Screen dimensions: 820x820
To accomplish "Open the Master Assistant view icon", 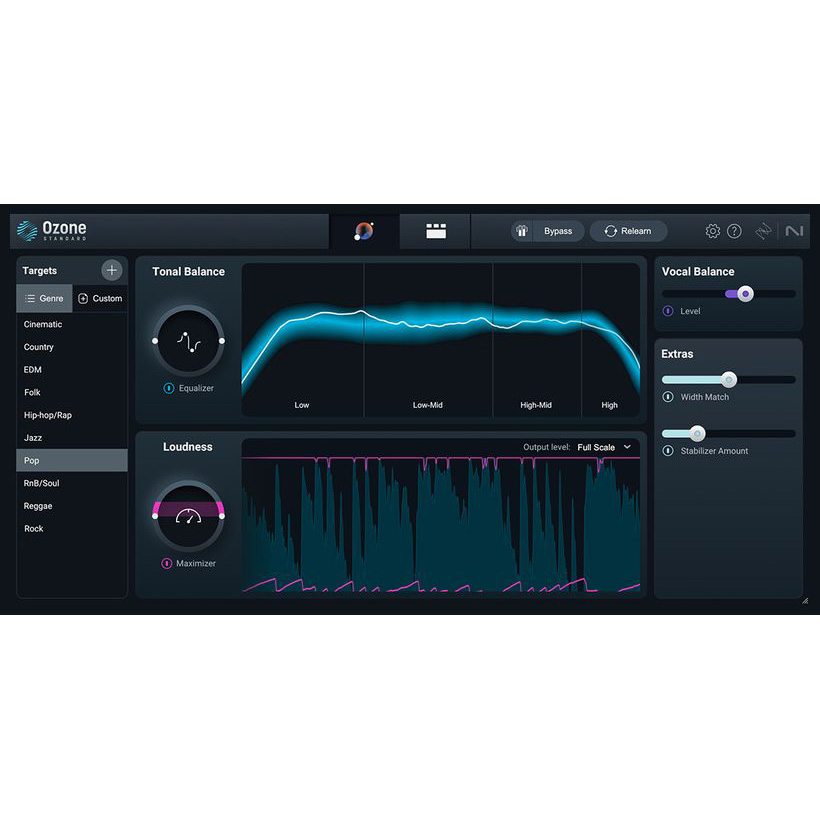I will click(364, 231).
